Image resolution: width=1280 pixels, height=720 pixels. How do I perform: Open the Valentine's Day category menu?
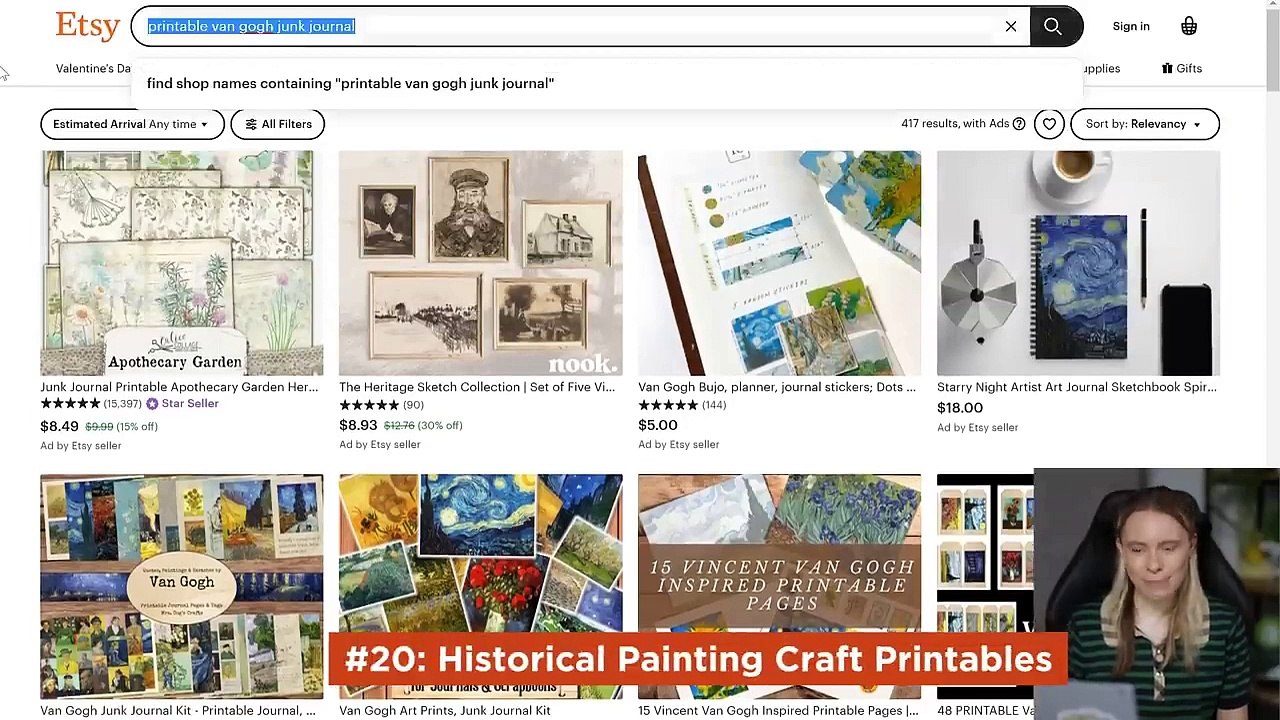(94, 68)
